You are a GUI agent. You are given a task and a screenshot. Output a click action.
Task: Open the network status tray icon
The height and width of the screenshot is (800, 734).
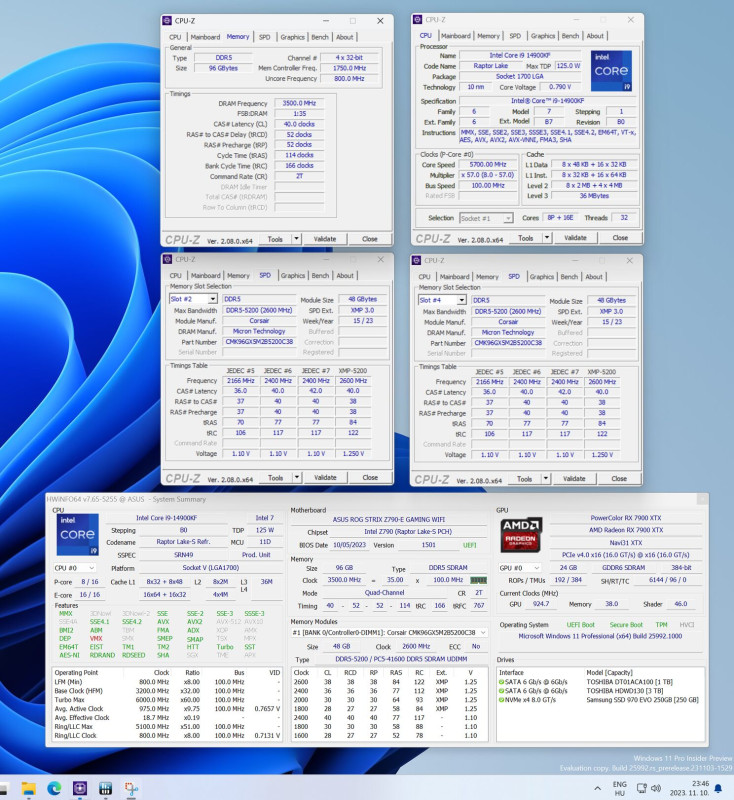tap(642, 788)
